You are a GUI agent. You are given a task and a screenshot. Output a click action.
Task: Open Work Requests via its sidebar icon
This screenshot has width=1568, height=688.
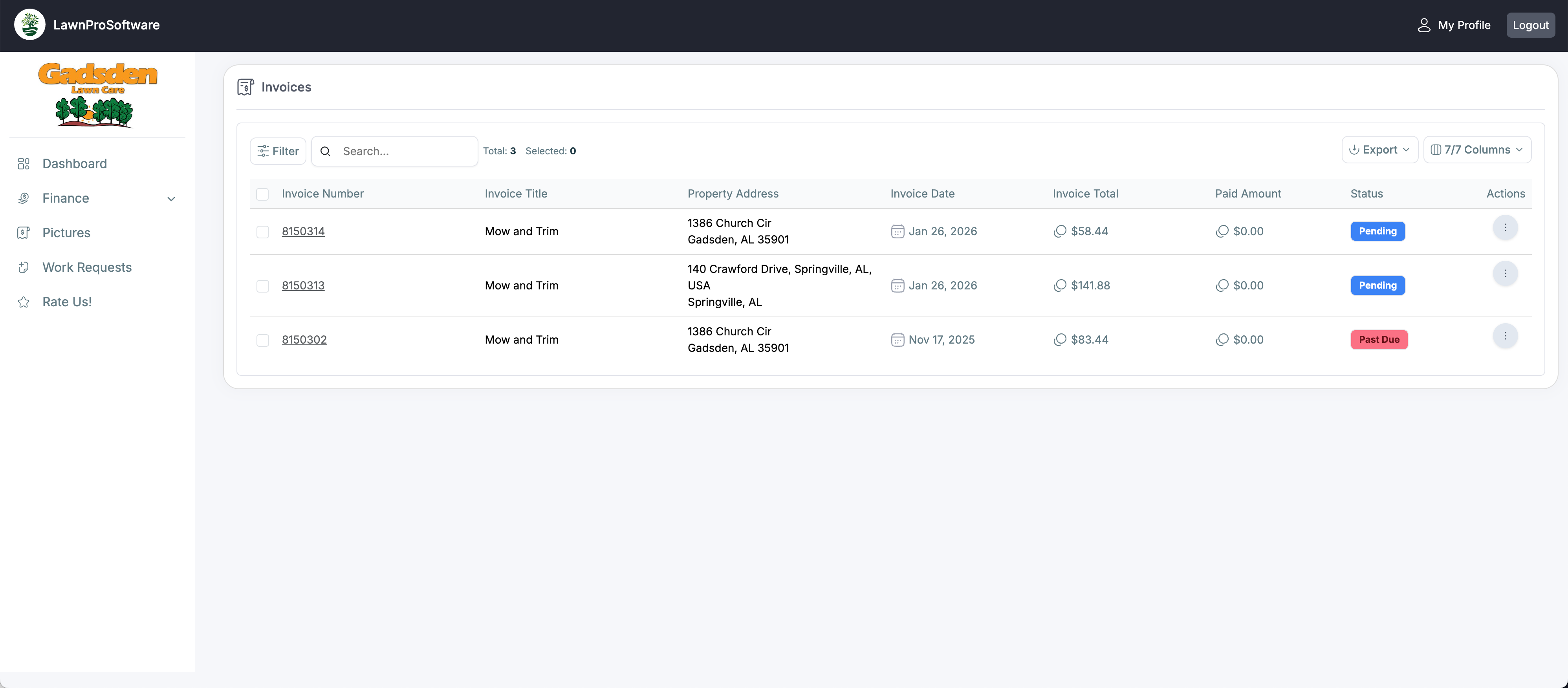coord(23,267)
